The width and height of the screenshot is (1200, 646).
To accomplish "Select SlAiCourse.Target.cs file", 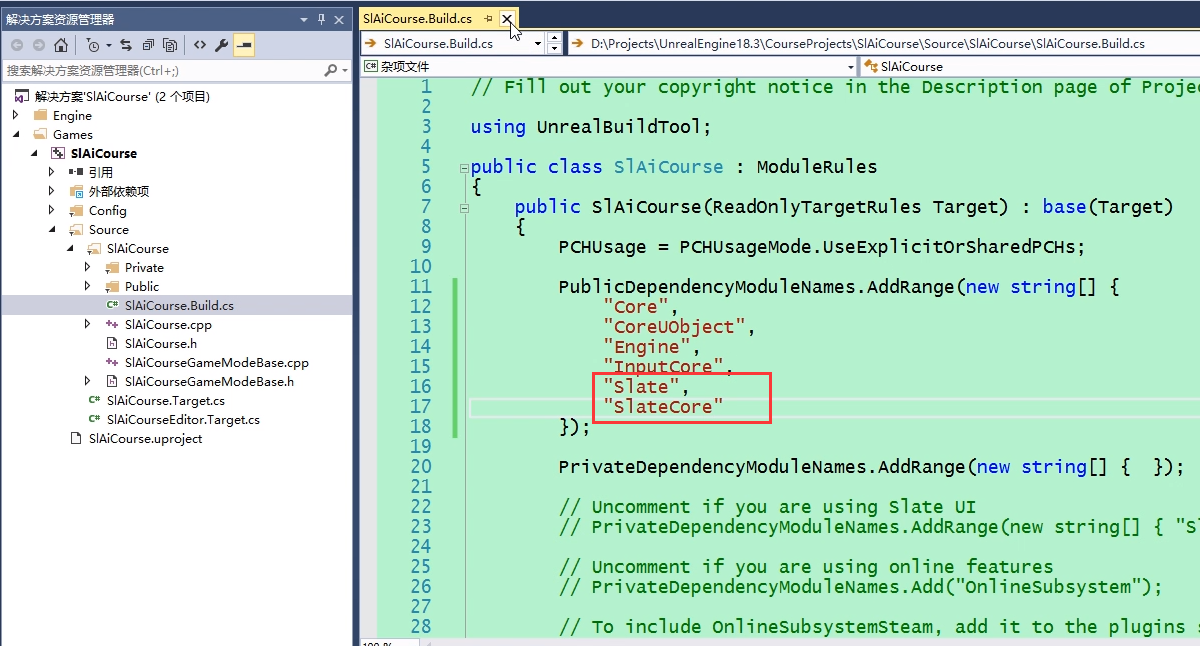I will click(x=166, y=400).
